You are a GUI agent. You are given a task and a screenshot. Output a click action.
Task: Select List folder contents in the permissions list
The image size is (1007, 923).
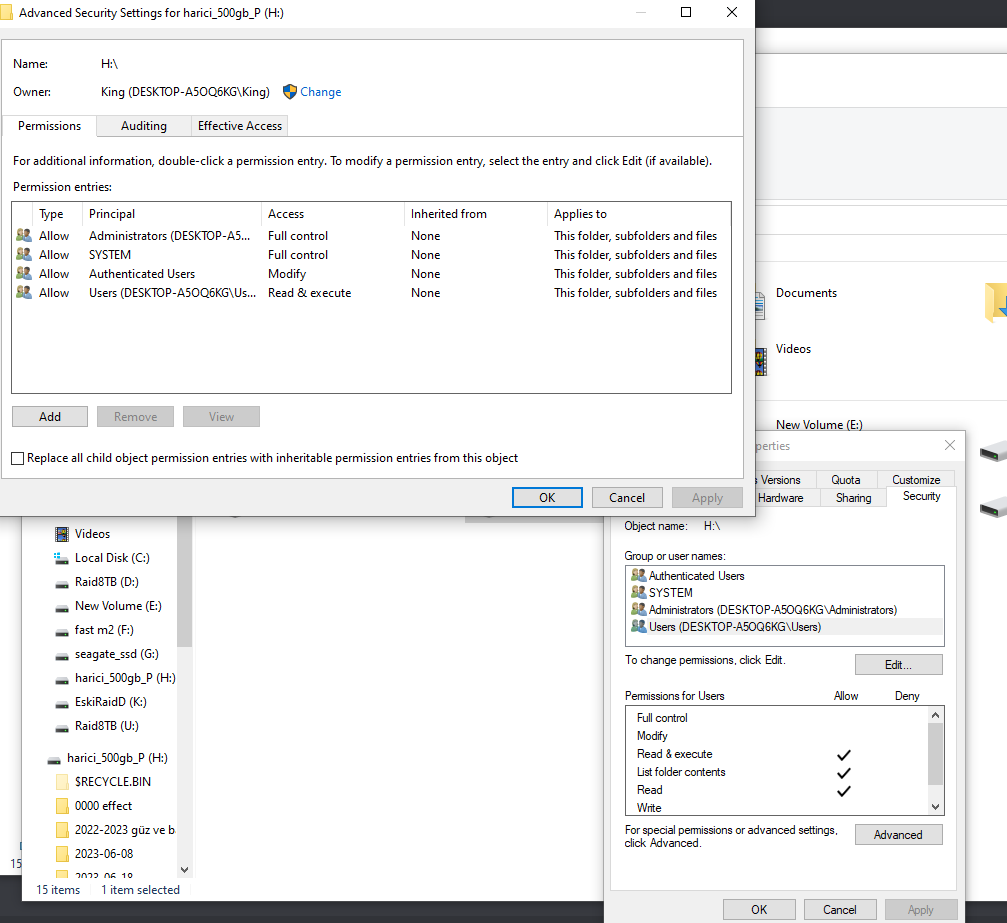coord(777,771)
